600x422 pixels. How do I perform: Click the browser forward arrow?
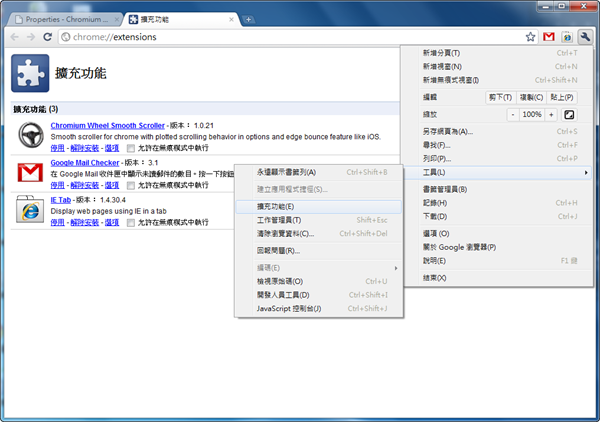[x=31, y=37]
